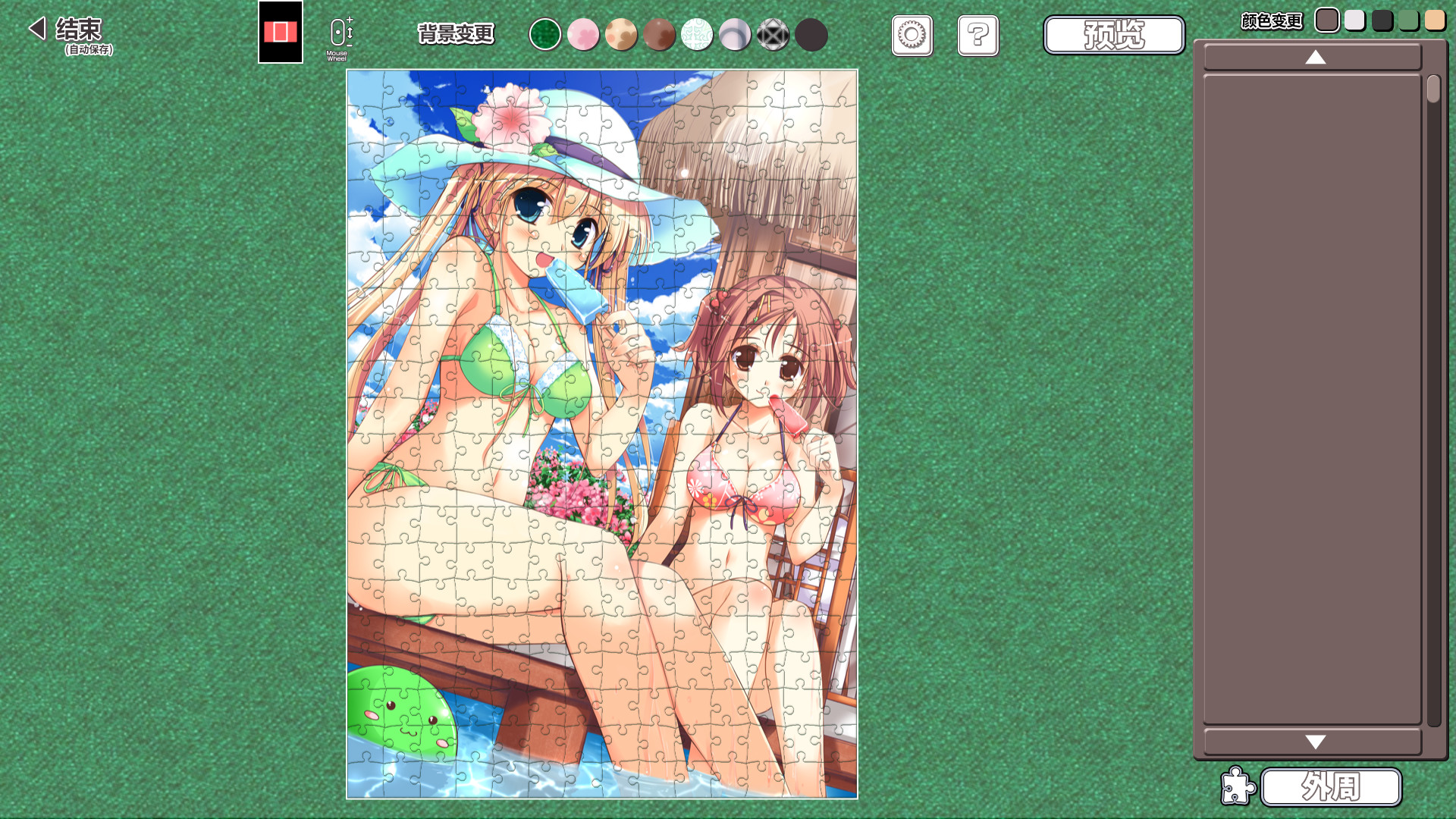Set panel color to light gray swatch
The width and height of the screenshot is (1456, 819).
coord(1354,20)
